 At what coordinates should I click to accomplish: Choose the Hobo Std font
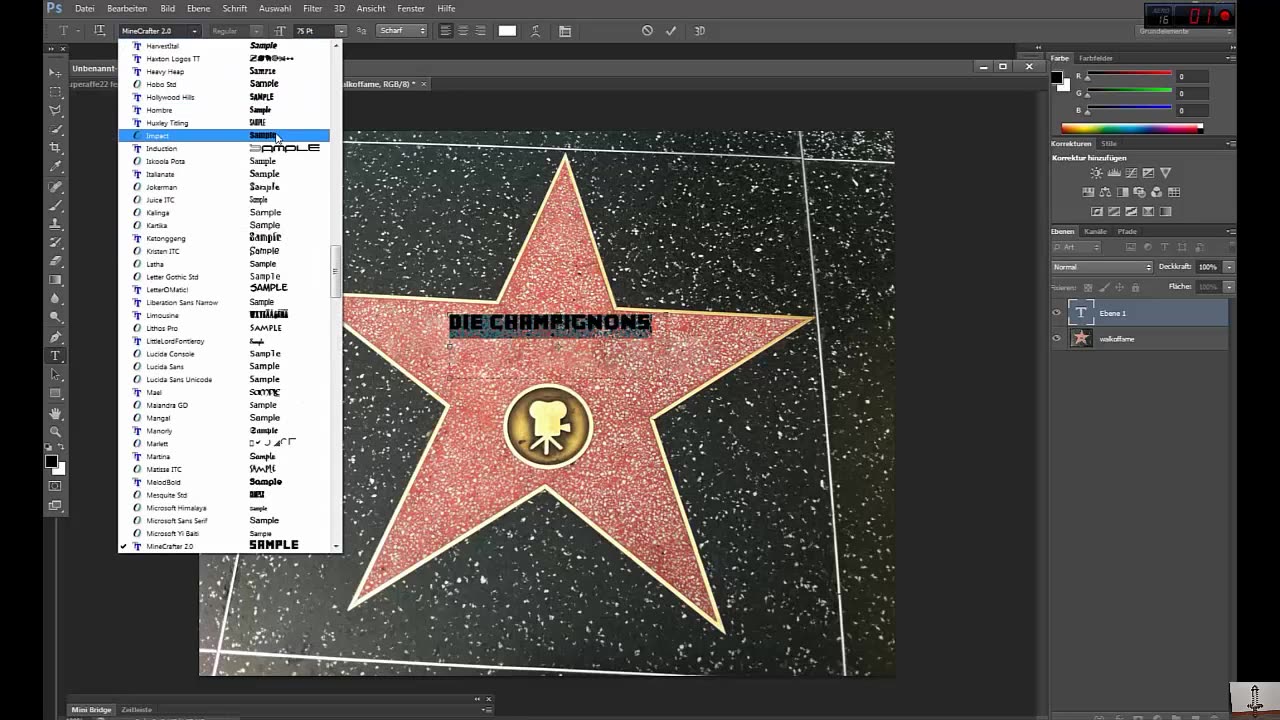224,84
